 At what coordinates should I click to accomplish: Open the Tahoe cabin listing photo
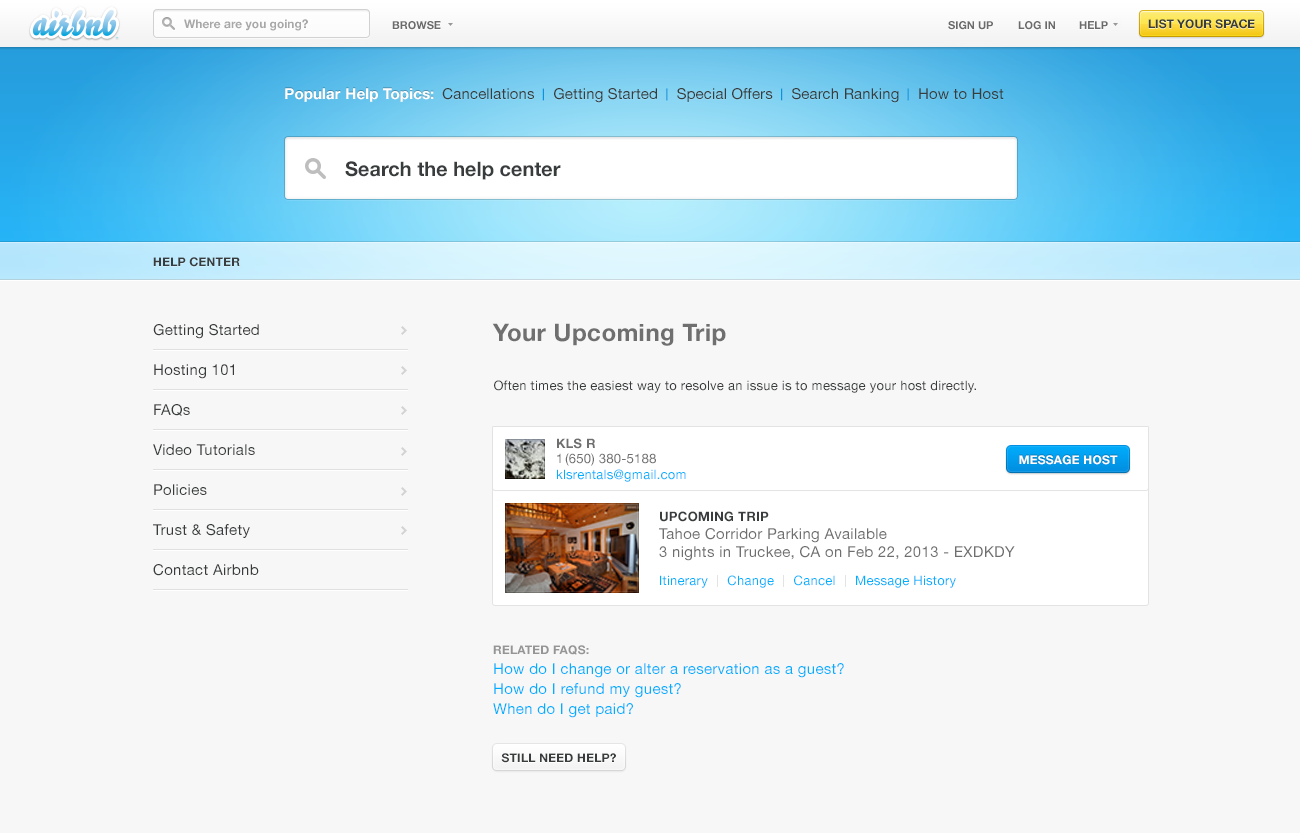(572, 548)
